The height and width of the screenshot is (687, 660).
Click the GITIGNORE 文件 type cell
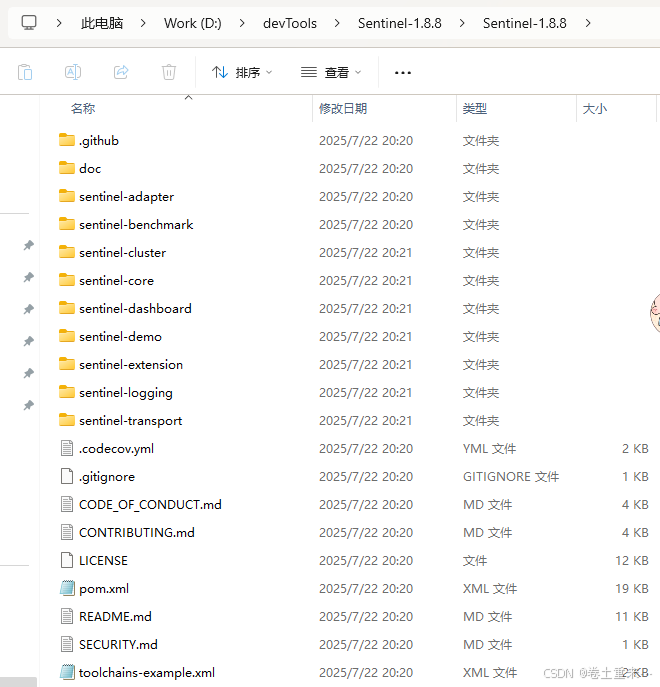point(511,477)
